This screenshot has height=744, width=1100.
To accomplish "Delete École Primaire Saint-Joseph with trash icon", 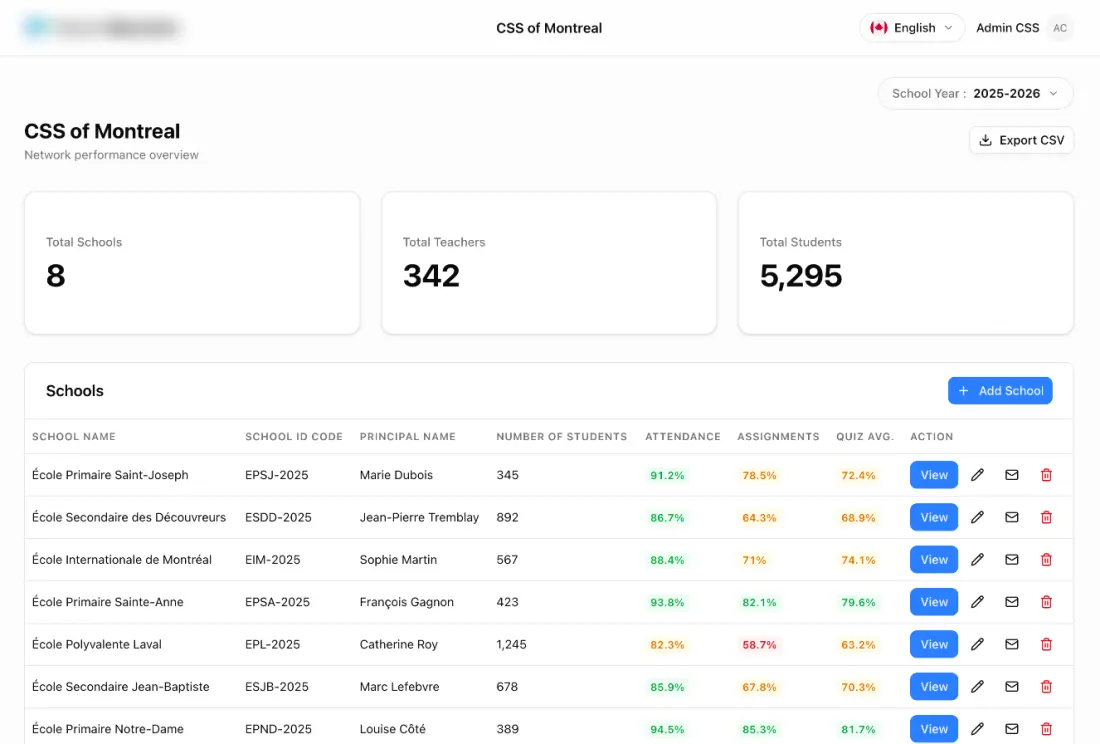I will pyautogui.click(x=1046, y=475).
